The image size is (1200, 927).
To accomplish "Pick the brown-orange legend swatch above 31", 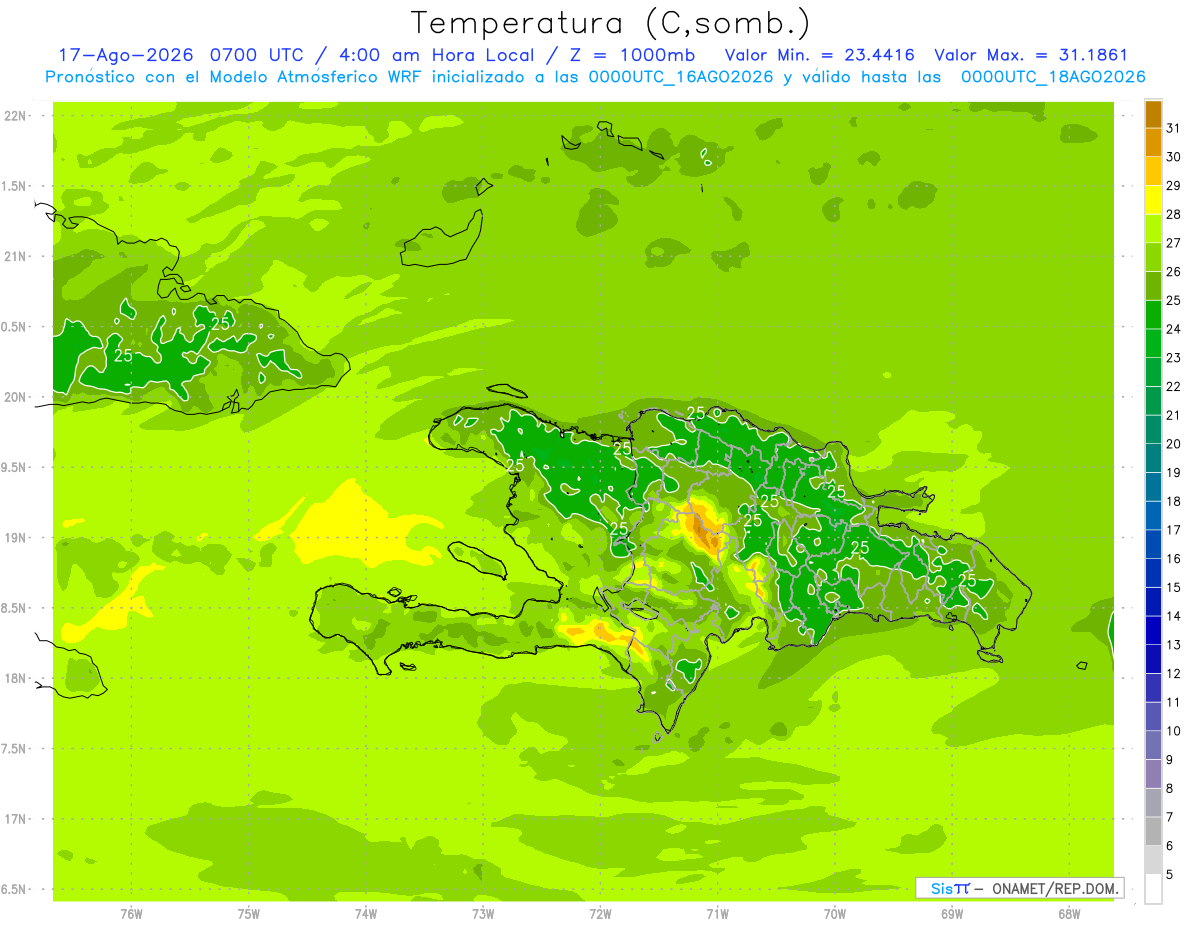I will [1153, 114].
